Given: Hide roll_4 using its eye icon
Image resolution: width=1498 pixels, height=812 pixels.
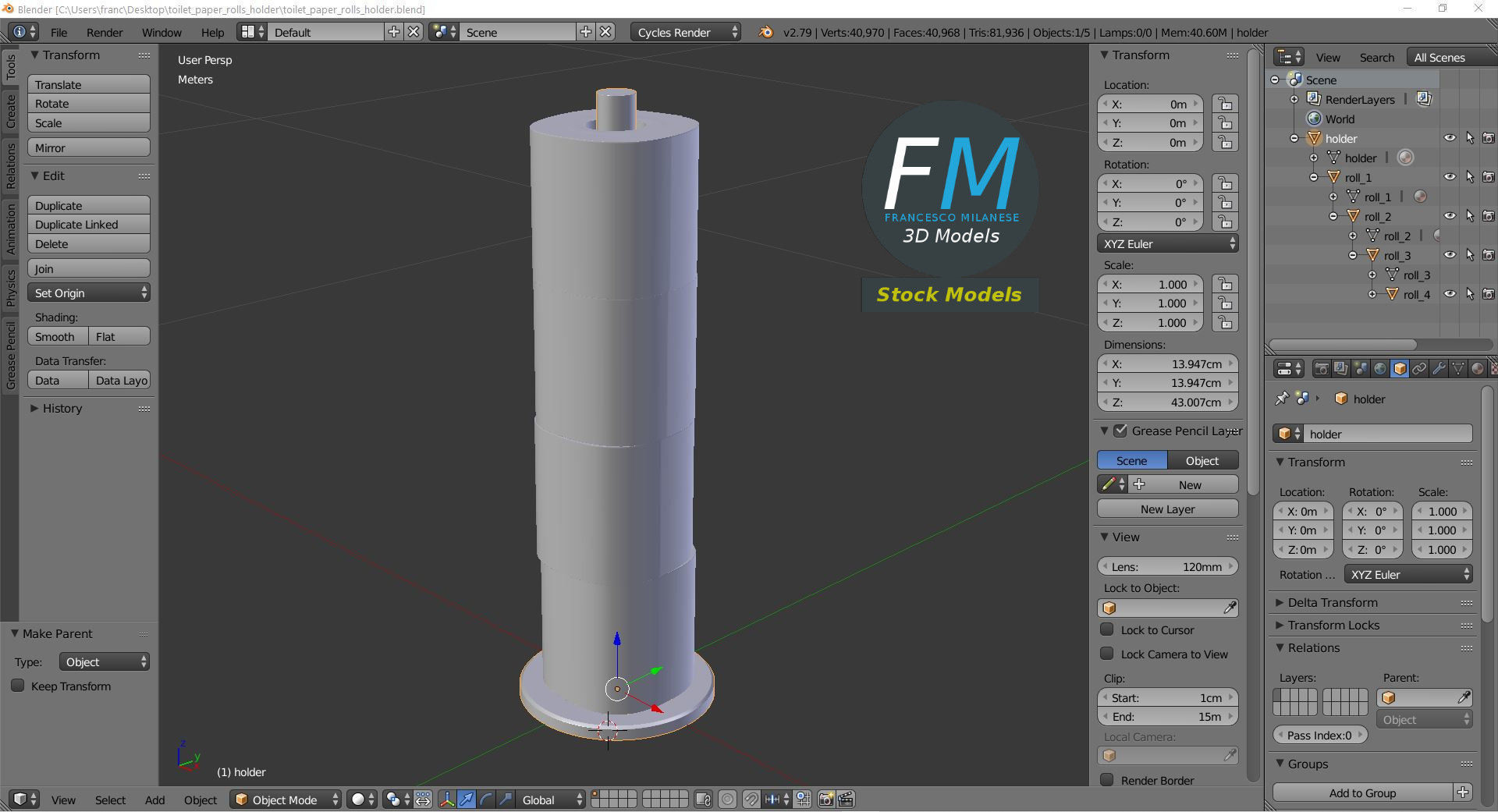Looking at the screenshot, I should click(1450, 294).
